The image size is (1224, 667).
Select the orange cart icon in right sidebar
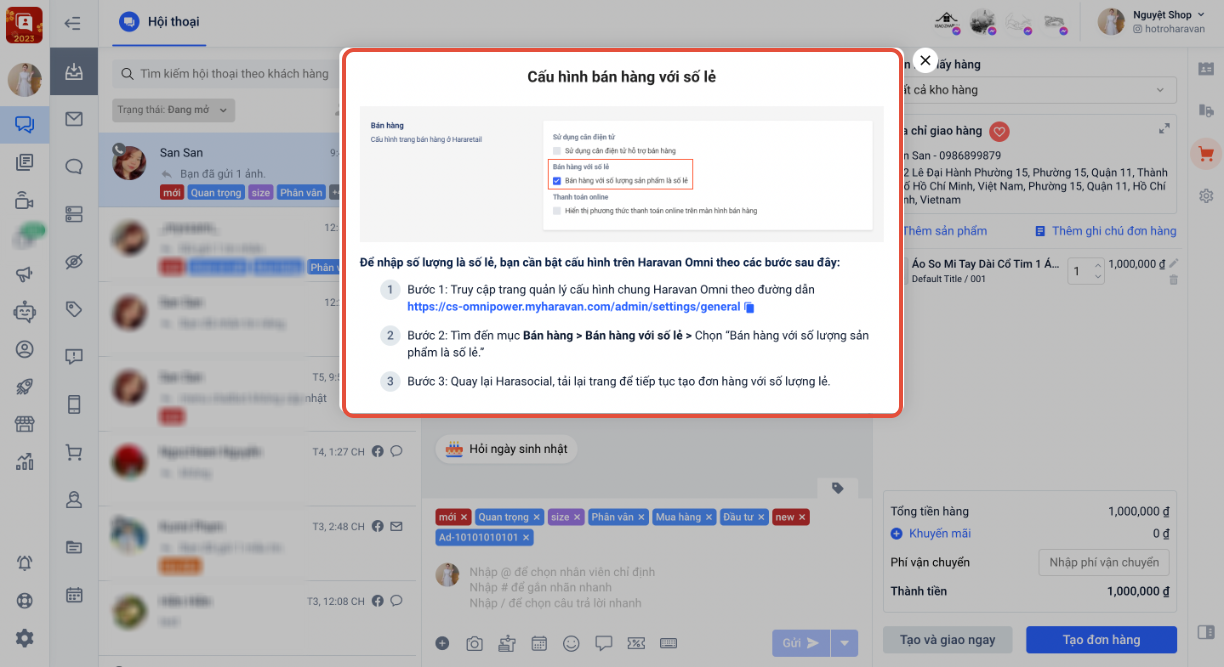1206,154
